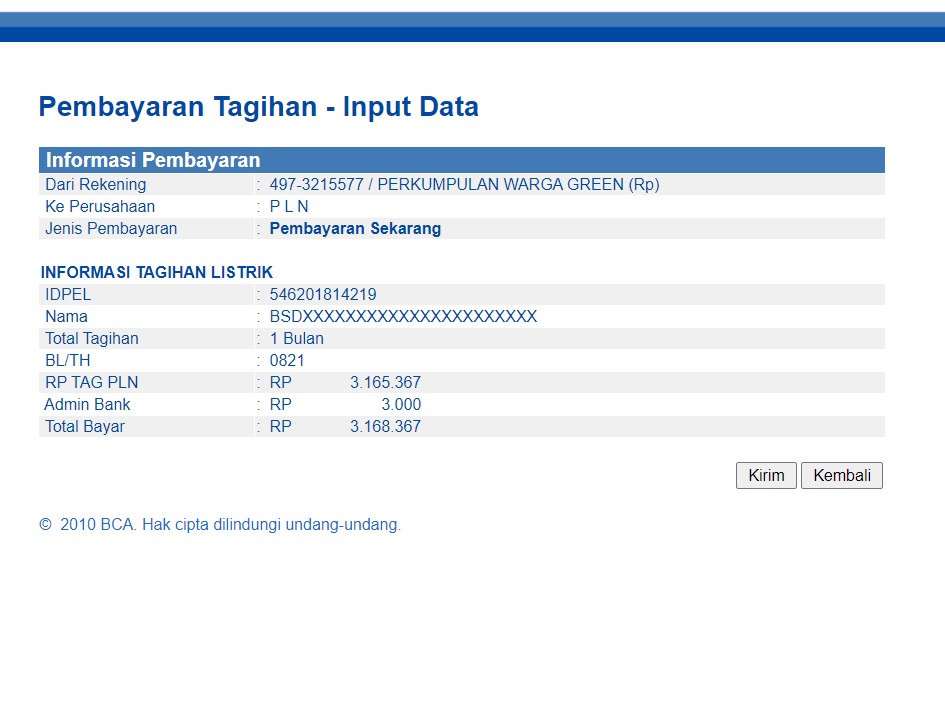Select the Total Bayar amount 3.168.367
The image size is (945, 709).
pos(385,427)
